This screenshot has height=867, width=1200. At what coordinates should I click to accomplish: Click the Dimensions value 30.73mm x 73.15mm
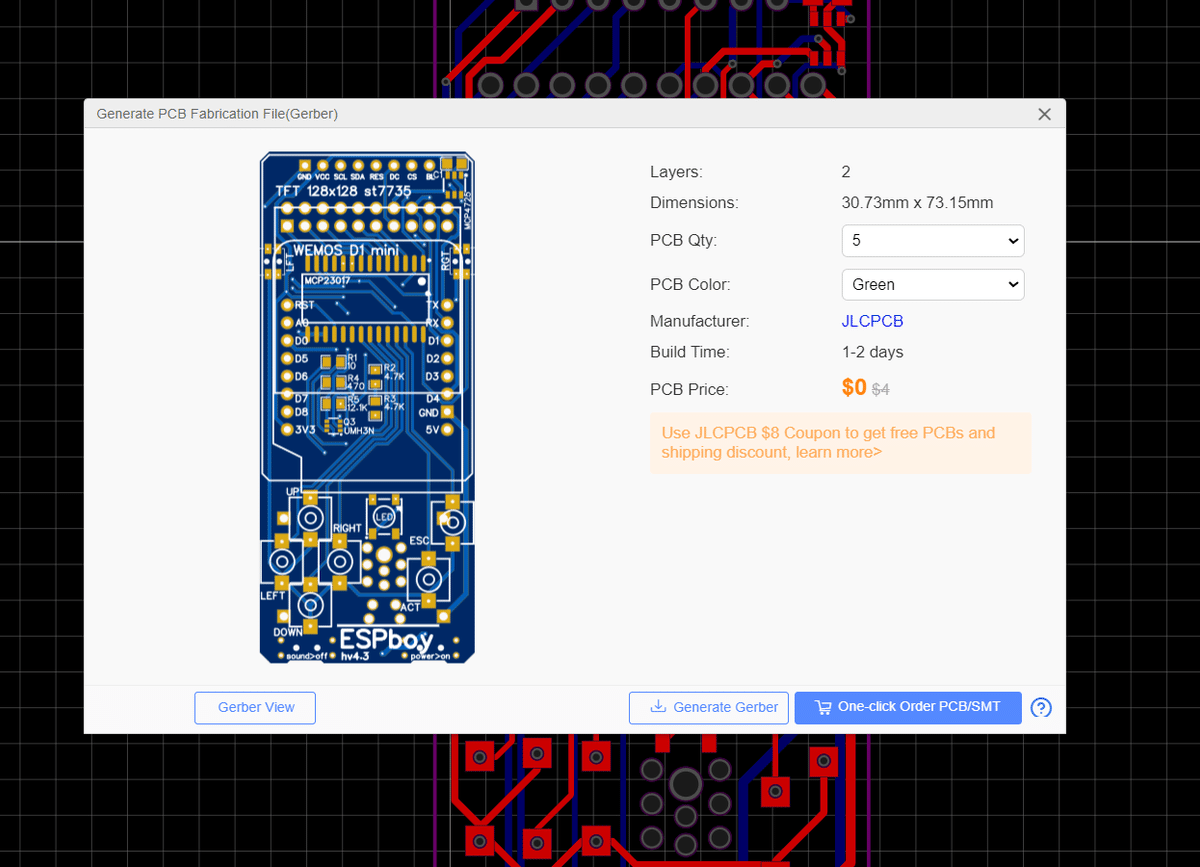[917, 203]
